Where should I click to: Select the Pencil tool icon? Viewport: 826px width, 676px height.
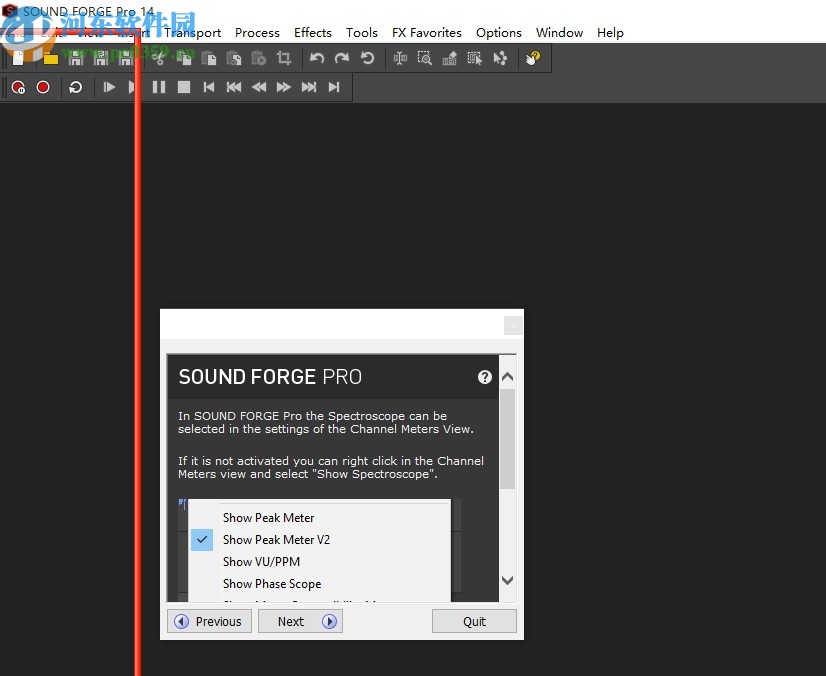pyautogui.click(x=449, y=58)
